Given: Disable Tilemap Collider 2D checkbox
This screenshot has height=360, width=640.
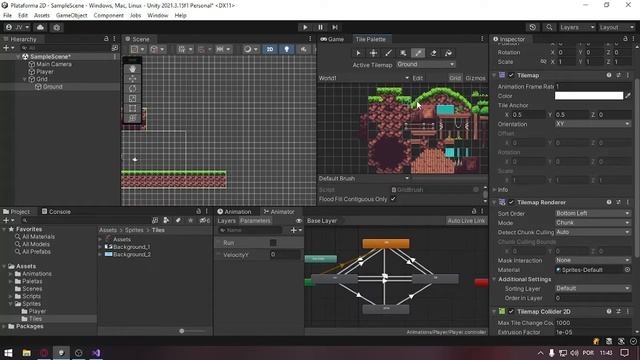Looking at the screenshot, I should click(511, 311).
